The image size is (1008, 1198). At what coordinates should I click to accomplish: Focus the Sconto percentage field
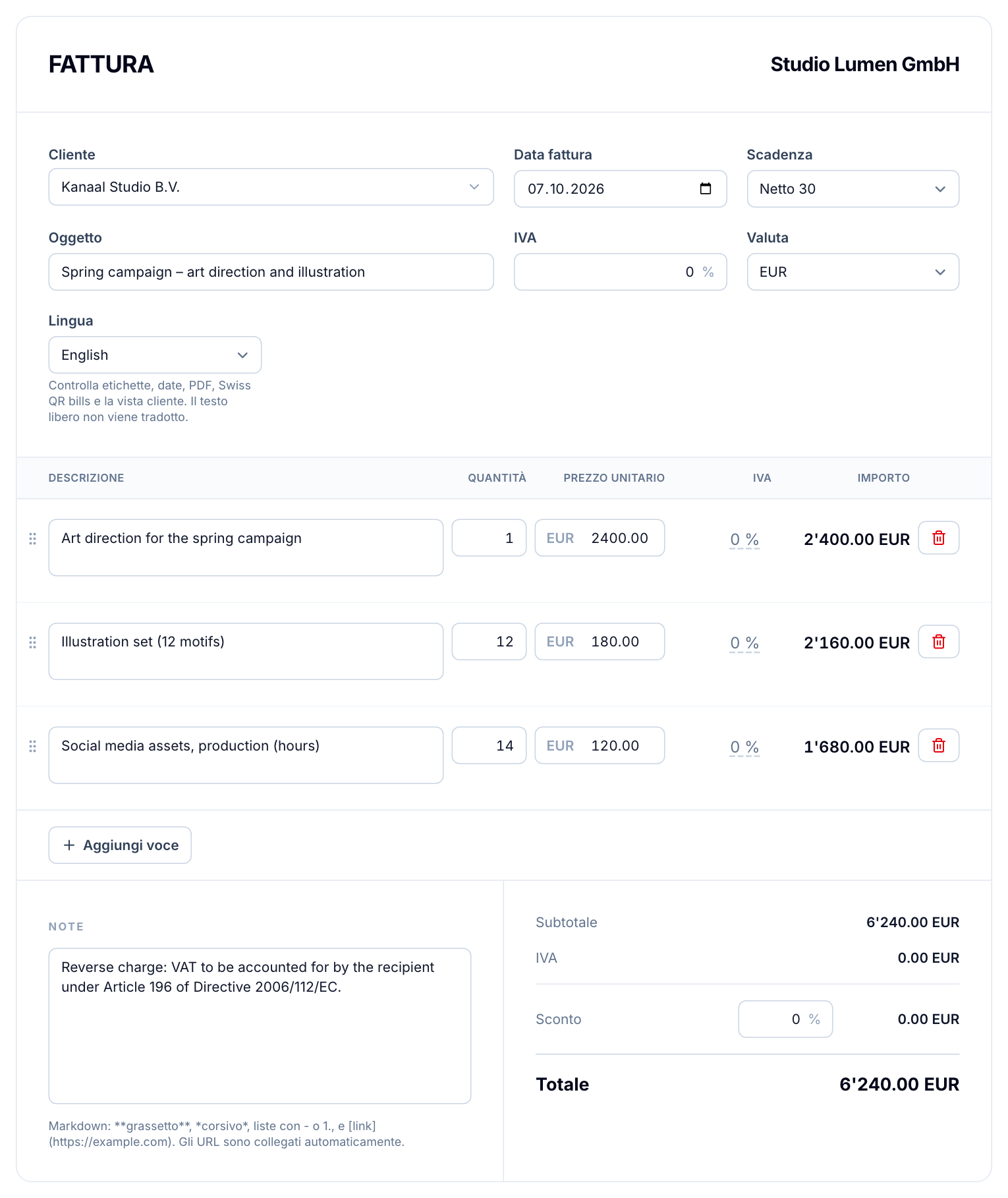[785, 1019]
